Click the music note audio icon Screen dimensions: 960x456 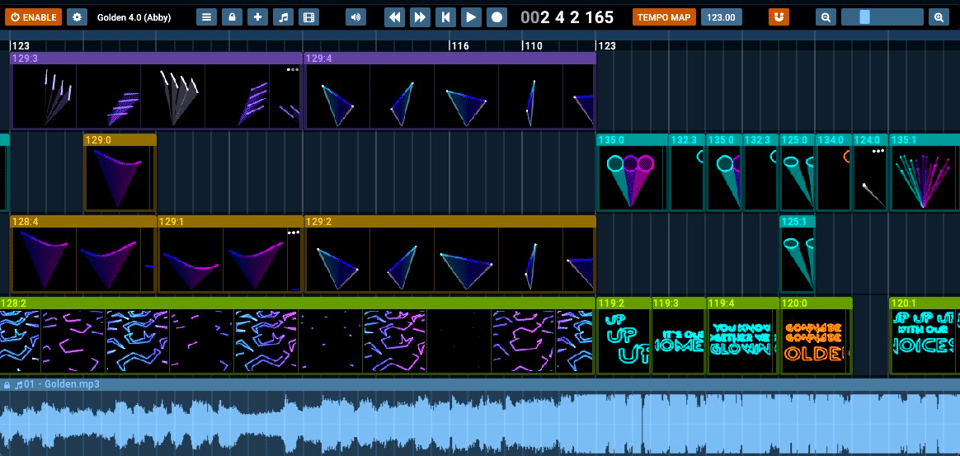[x=283, y=17]
